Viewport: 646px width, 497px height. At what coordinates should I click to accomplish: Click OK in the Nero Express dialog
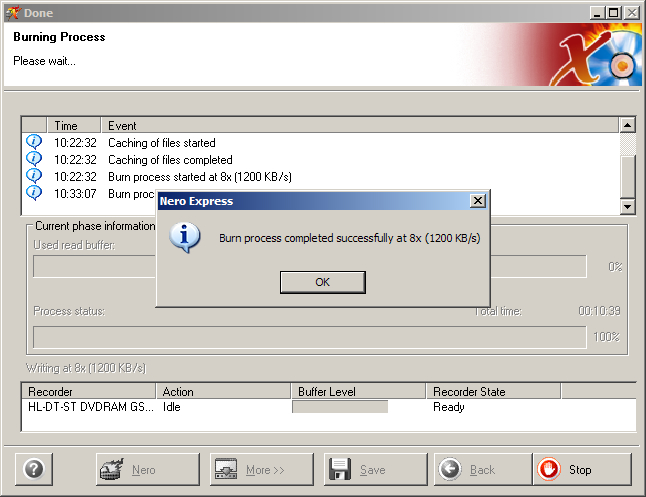pyautogui.click(x=323, y=282)
